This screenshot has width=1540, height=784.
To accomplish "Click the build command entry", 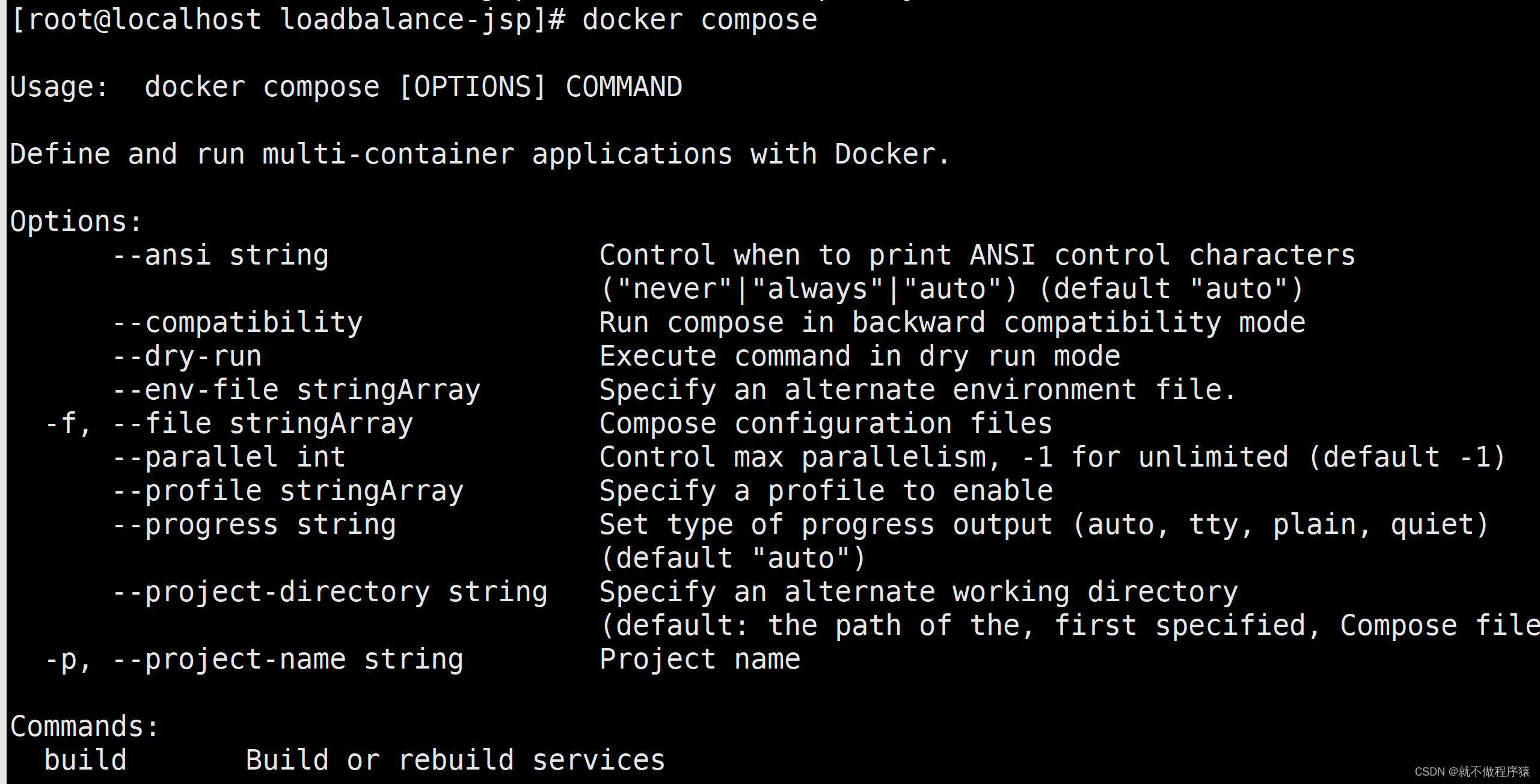I will [x=85, y=761].
